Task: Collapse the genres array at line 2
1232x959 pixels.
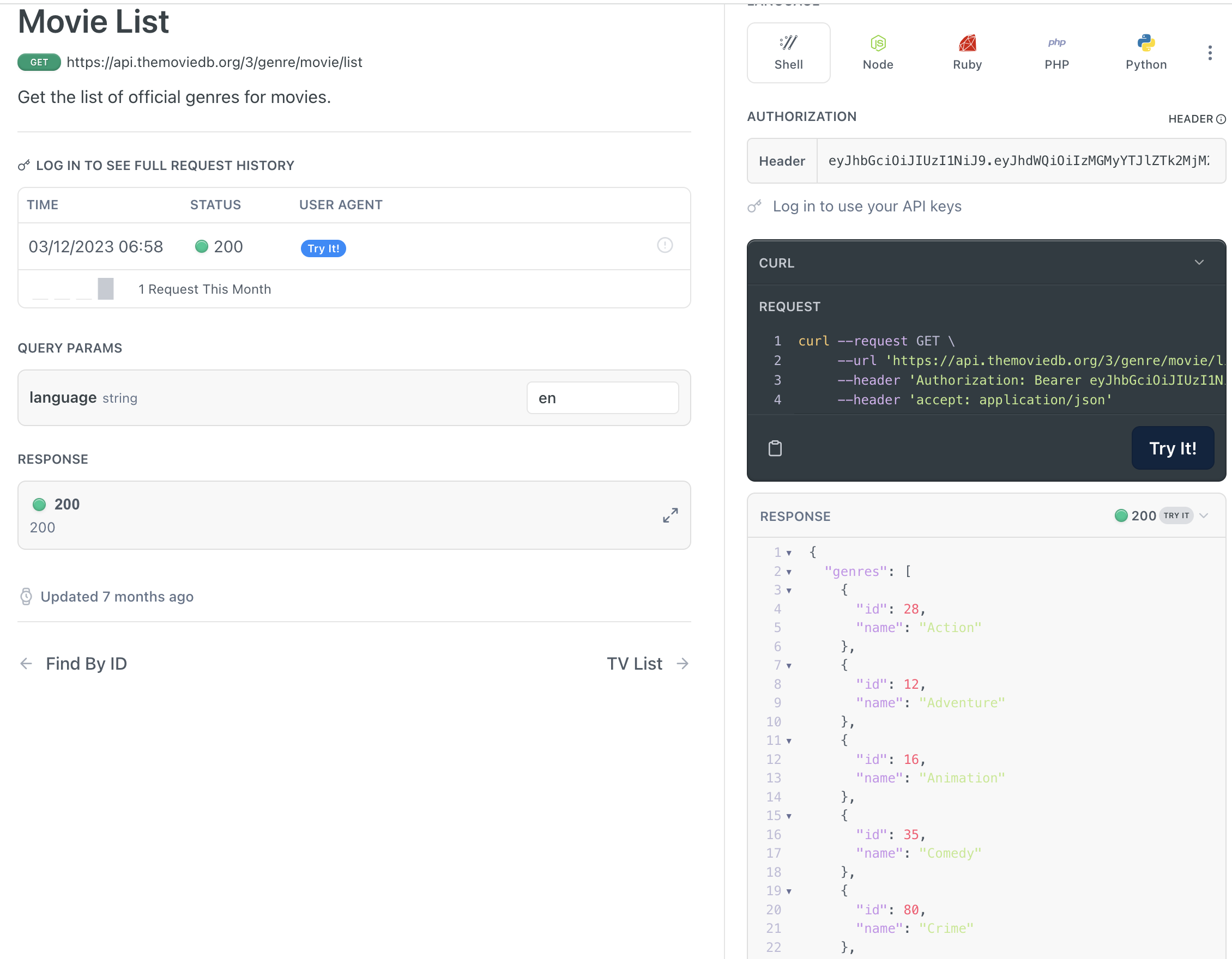Action: click(789, 572)
